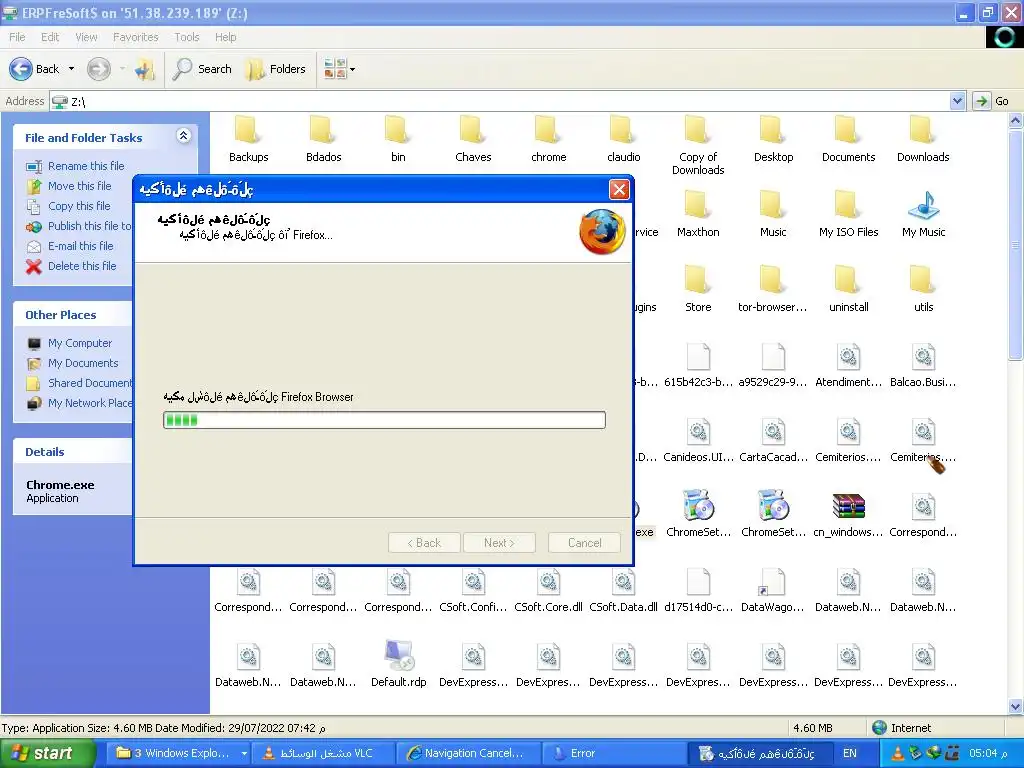Click Move this file link

[80, 186]
